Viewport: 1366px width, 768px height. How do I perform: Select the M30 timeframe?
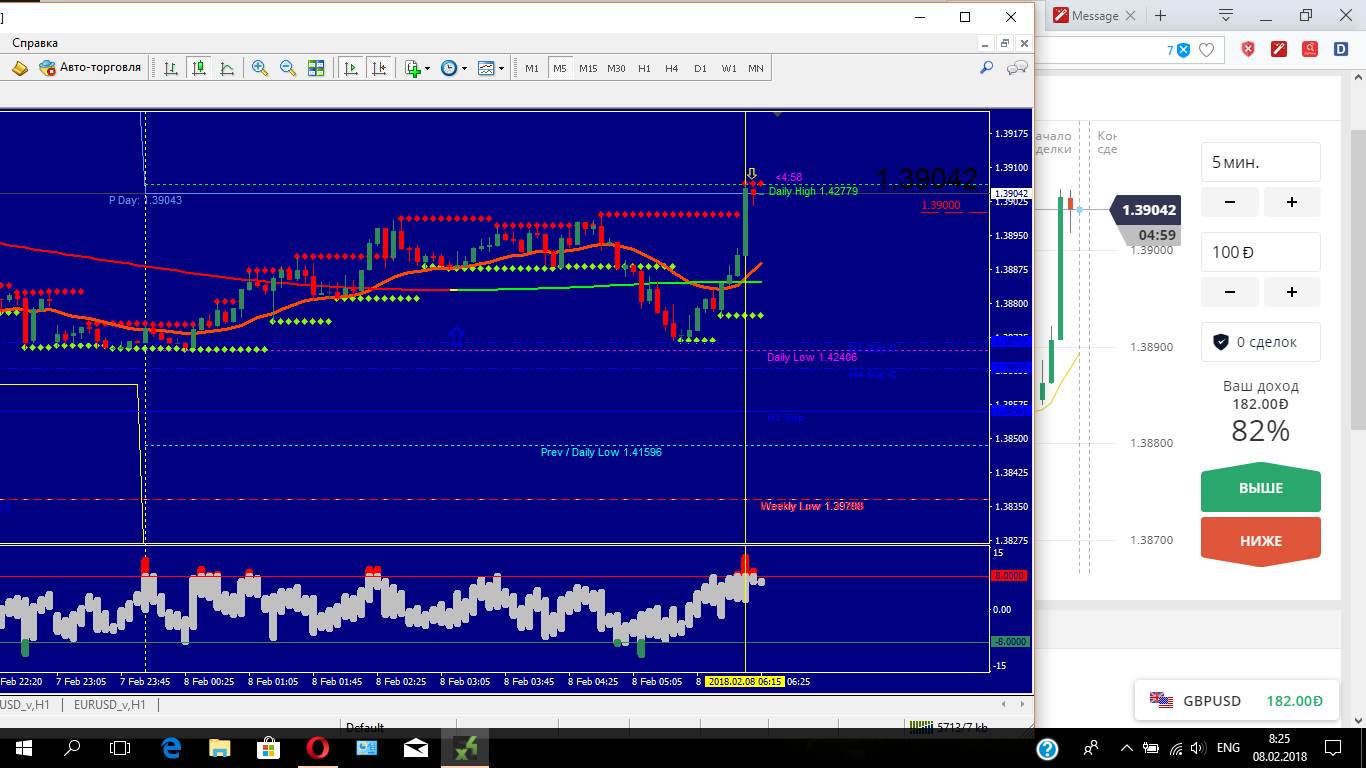coord(616,68)
